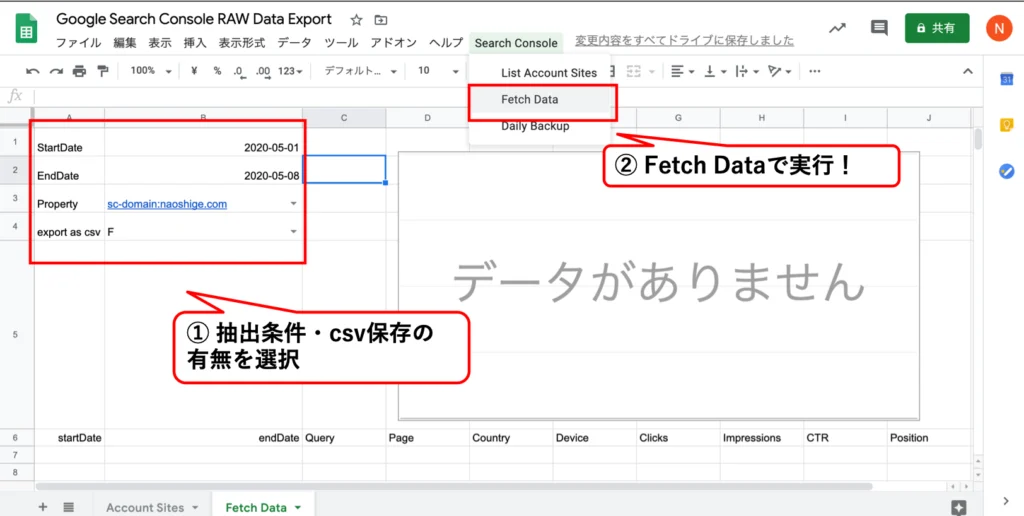Click the EndDate value 2020-05-08

271,176
